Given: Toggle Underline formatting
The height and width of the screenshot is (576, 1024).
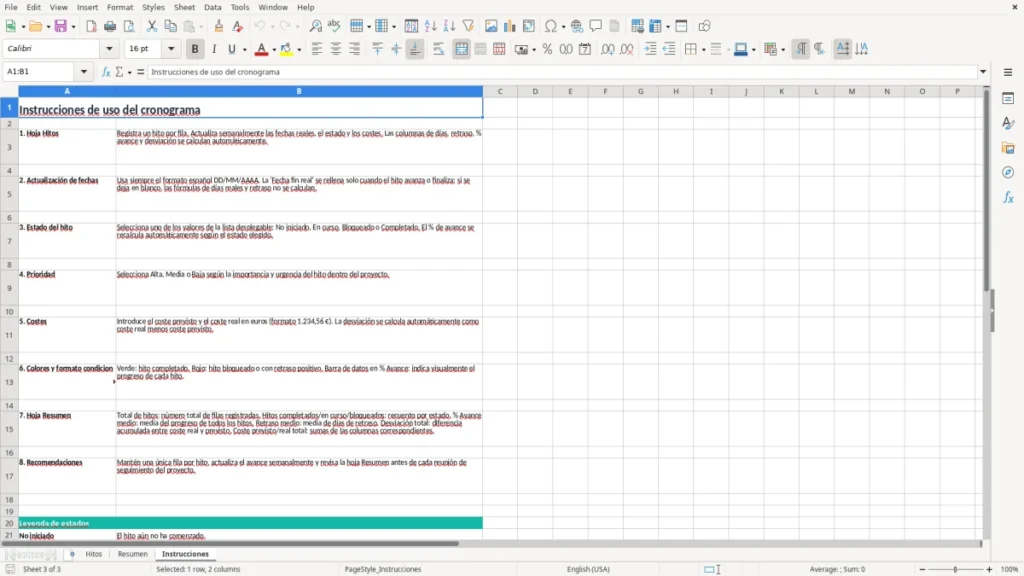Looking at the screenshot, I should coord(231,49).
